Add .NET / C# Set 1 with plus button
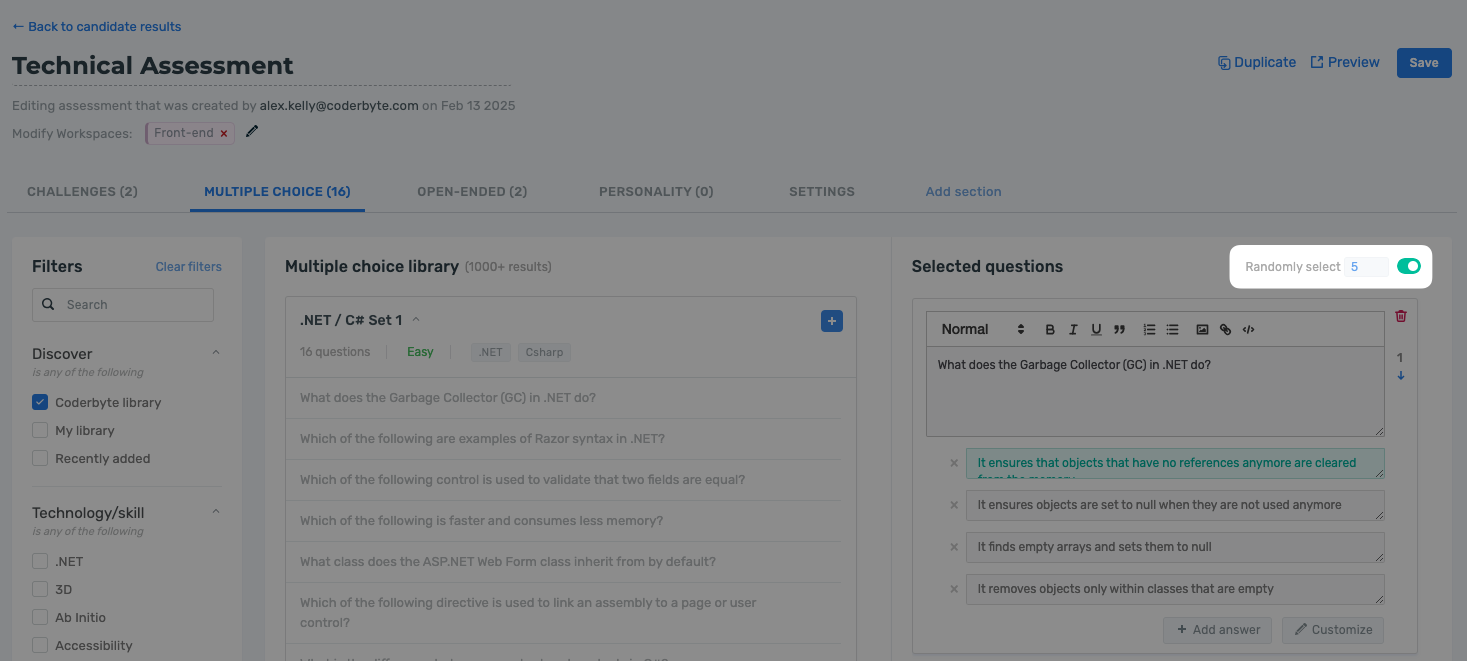 tap(832, 321)
